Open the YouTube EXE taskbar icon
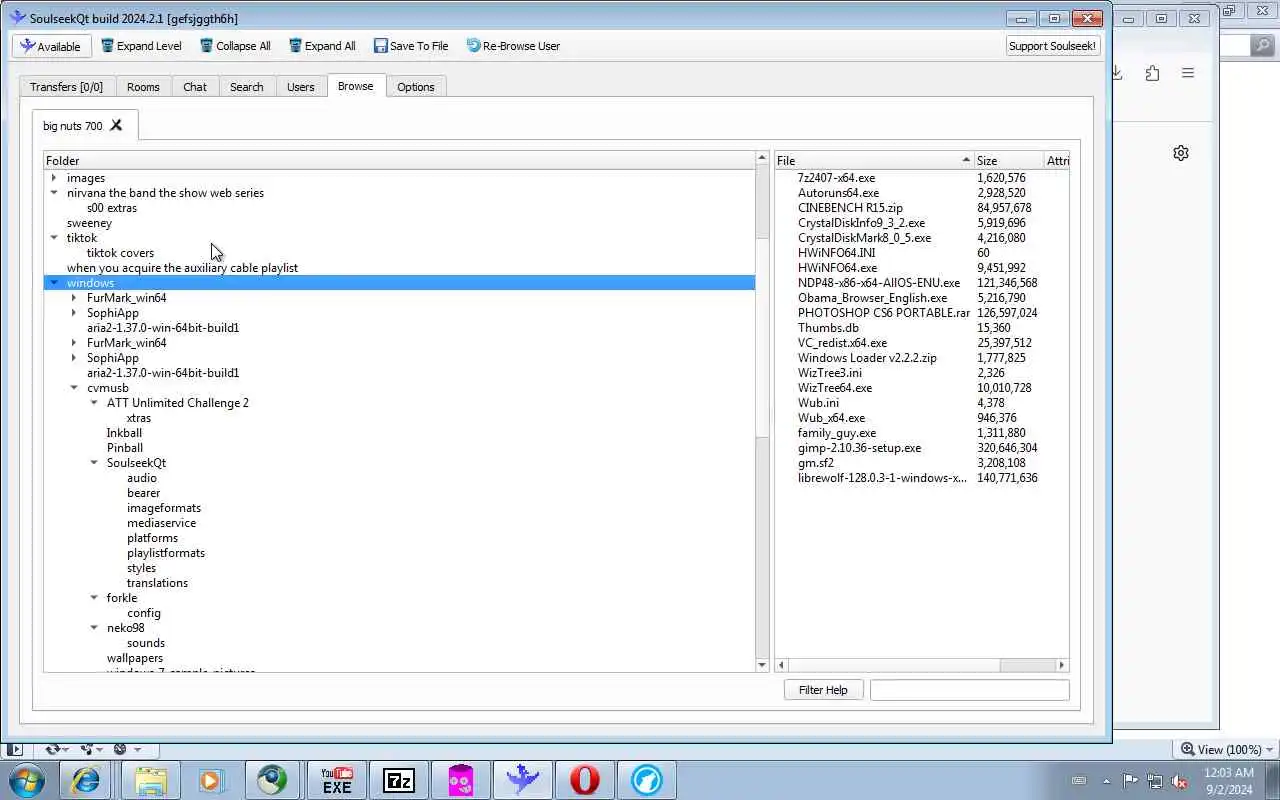 [336, 780]
